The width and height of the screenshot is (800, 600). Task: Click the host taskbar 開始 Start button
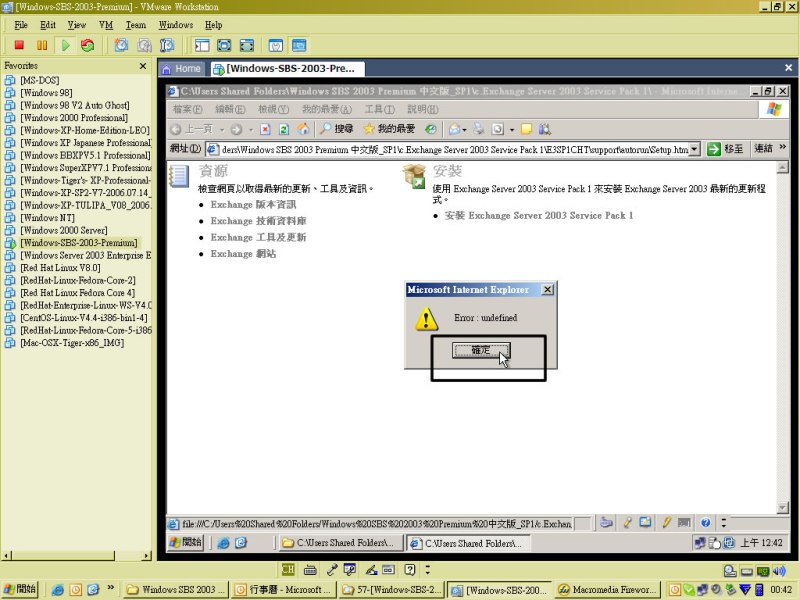coord(20,589)
